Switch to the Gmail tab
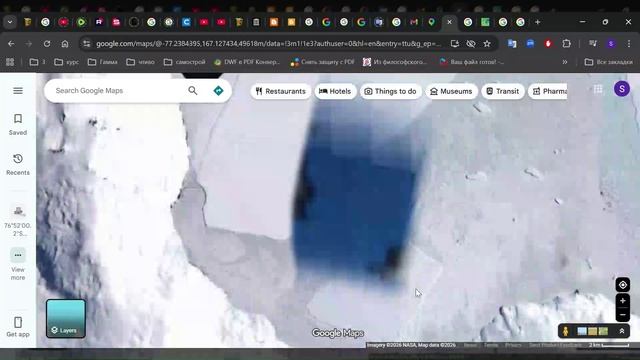The height and width of the screenshot is (360, 640). (414, 22)
